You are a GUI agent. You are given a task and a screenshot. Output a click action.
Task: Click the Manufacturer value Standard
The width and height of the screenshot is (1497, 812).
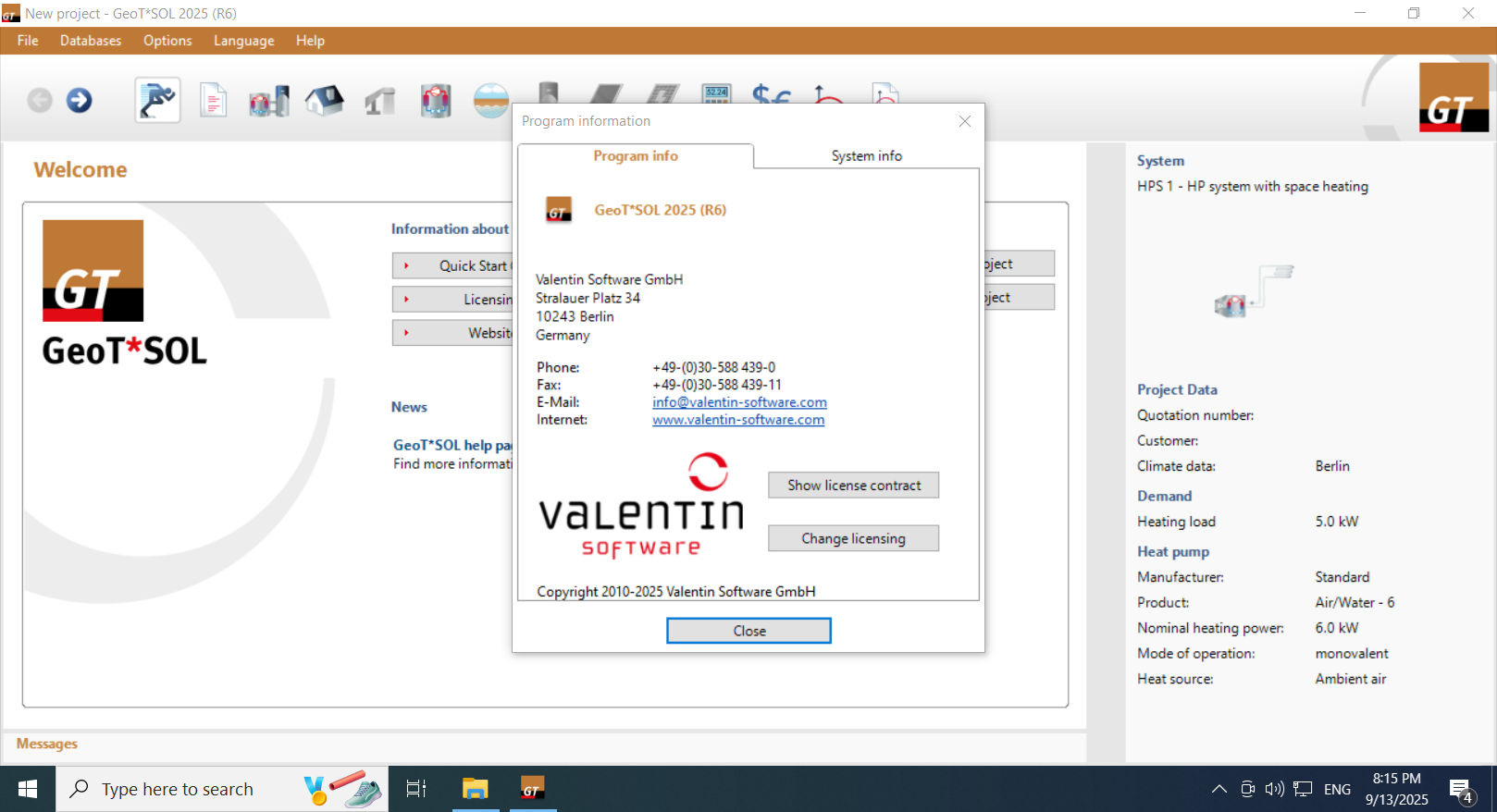coord(1342,577)
